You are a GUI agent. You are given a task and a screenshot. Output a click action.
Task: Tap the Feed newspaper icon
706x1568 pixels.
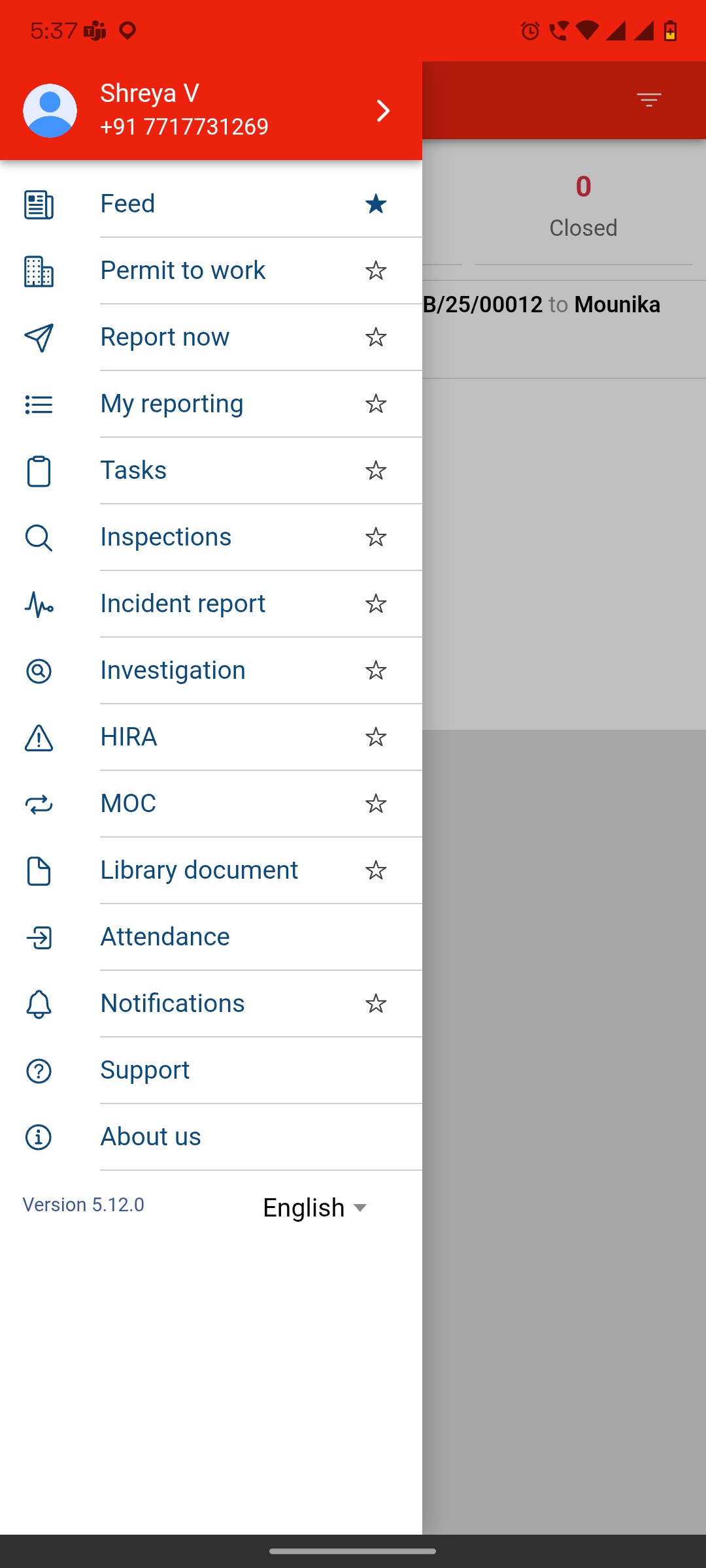click(39, 204)
